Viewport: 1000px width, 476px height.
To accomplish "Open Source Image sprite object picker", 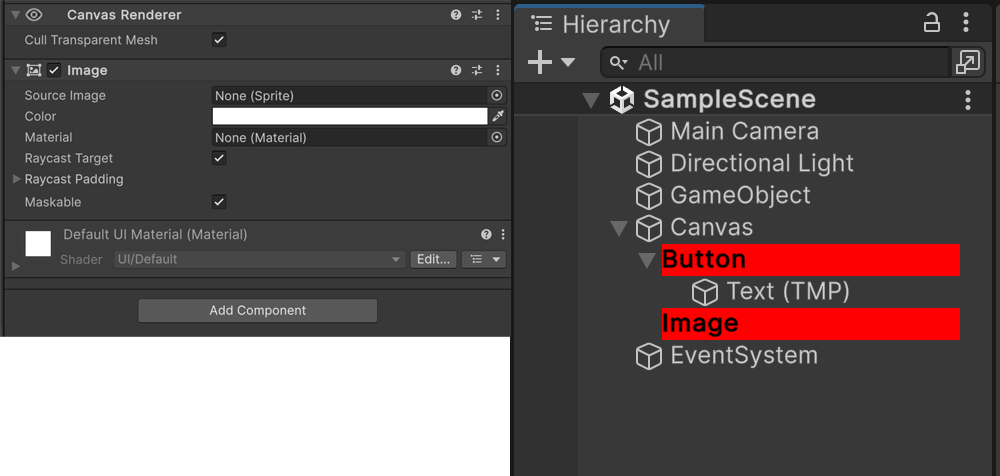I will click(x=497, y=96).
